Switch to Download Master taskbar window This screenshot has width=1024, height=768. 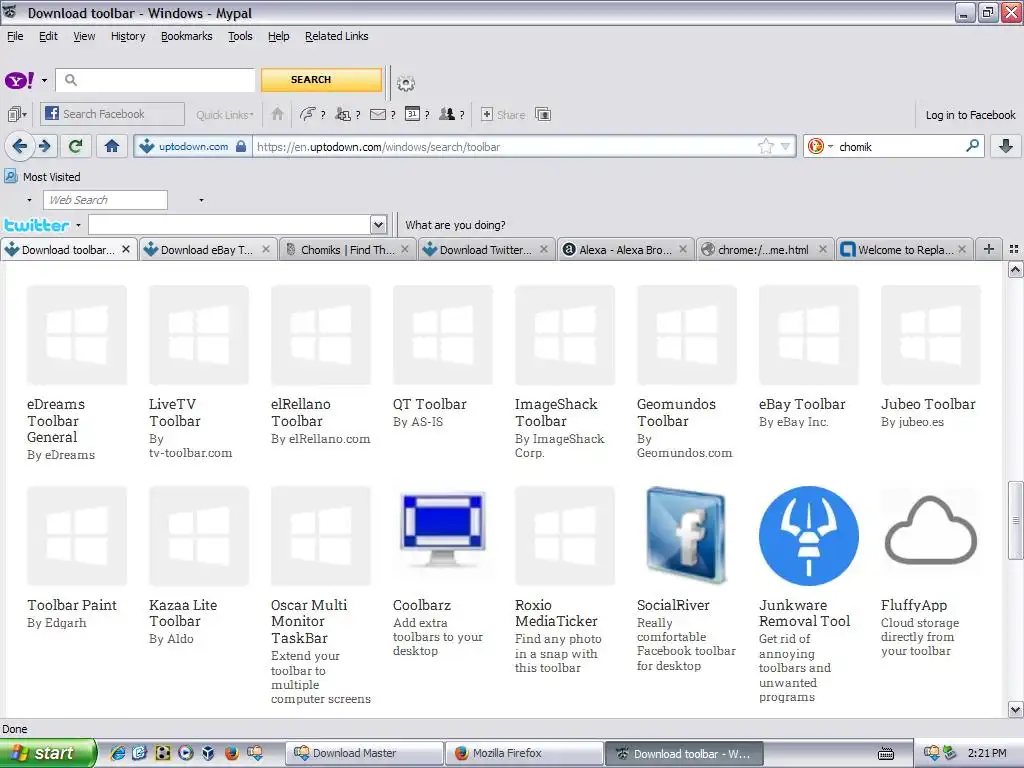point(365,753)
